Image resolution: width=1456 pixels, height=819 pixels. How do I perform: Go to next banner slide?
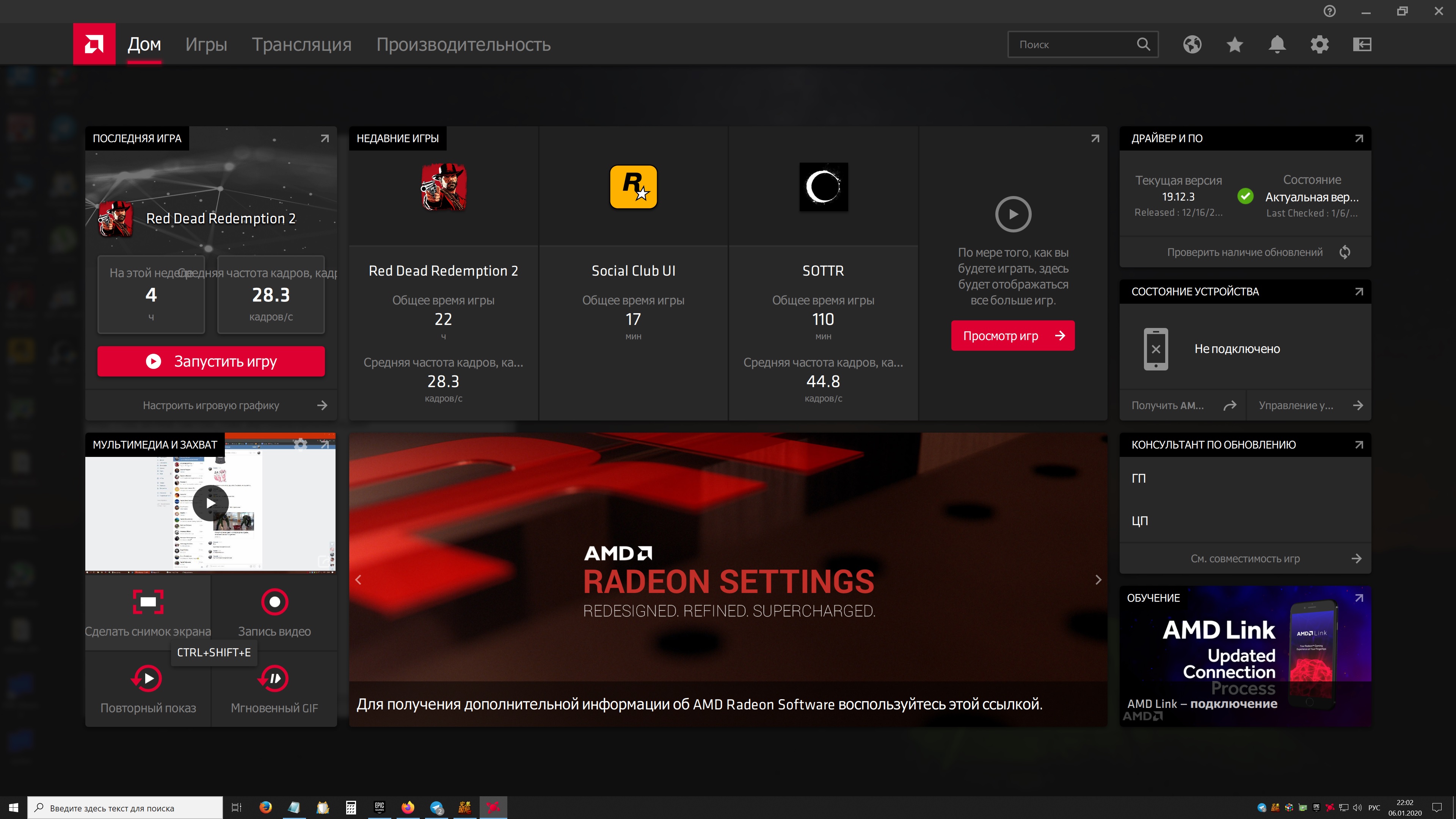click(1098, 579)
